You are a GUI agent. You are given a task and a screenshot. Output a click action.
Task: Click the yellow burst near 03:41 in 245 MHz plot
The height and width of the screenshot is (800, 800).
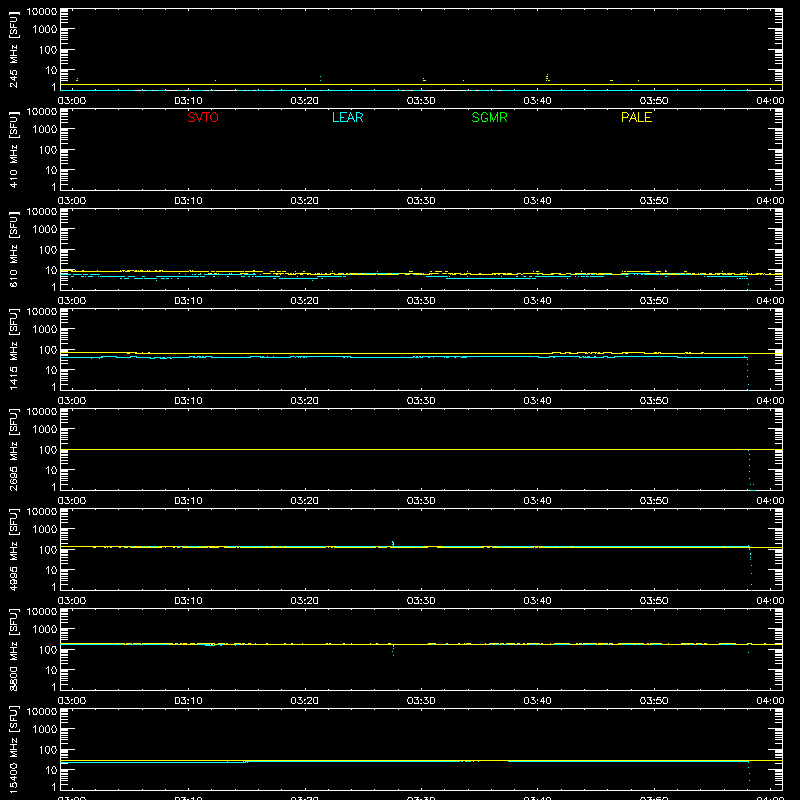pos(547,78)
